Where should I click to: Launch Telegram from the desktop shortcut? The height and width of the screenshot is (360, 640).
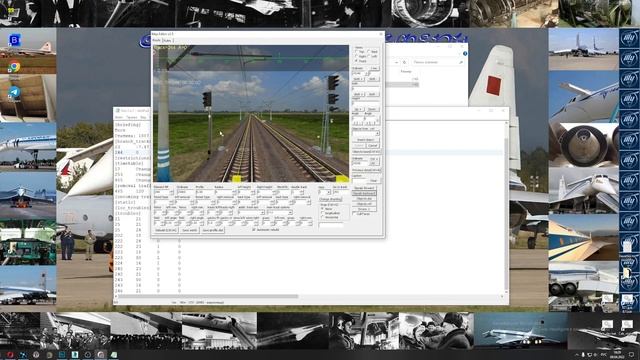[14, 92]
